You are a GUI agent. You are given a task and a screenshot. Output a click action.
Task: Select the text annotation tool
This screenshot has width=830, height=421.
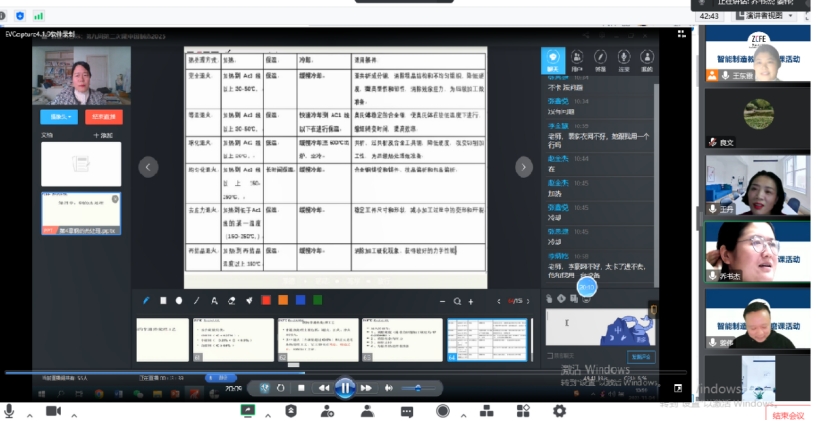coord(214,301)
